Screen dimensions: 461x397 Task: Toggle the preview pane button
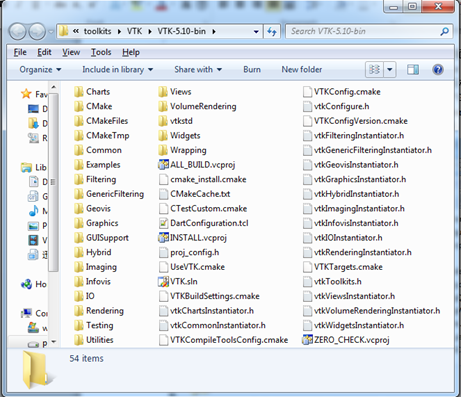point(413,70)
